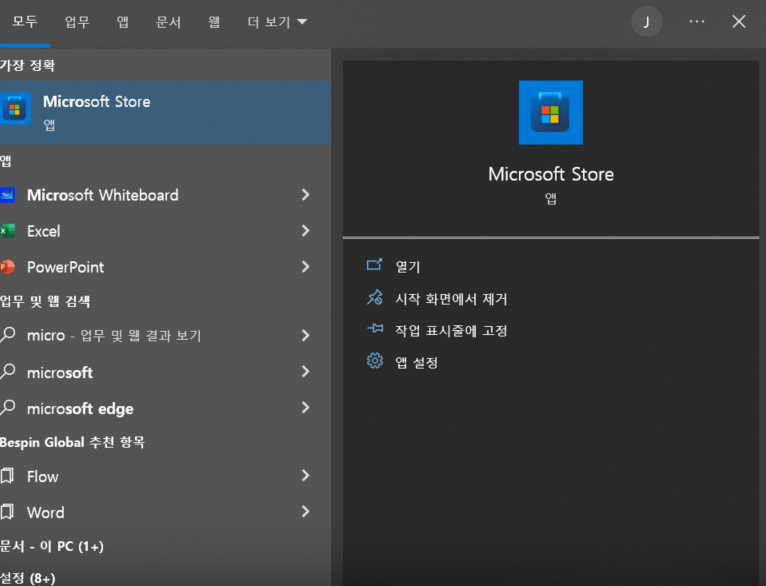Open the J user account avatar
Image resolution: width=766 pixels, height=586 pixels.
click(x=646, y=22)
